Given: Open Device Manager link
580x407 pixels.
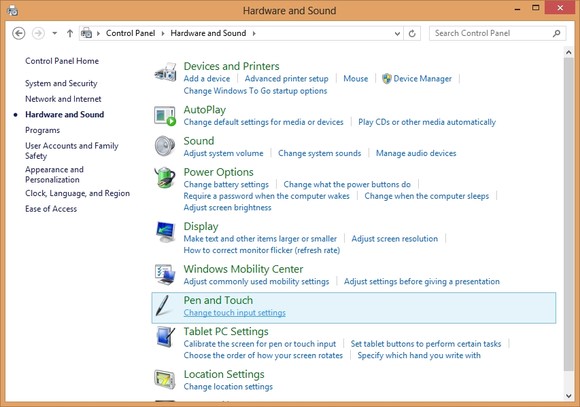Looking at the screenshot, I should pos(422,78).
